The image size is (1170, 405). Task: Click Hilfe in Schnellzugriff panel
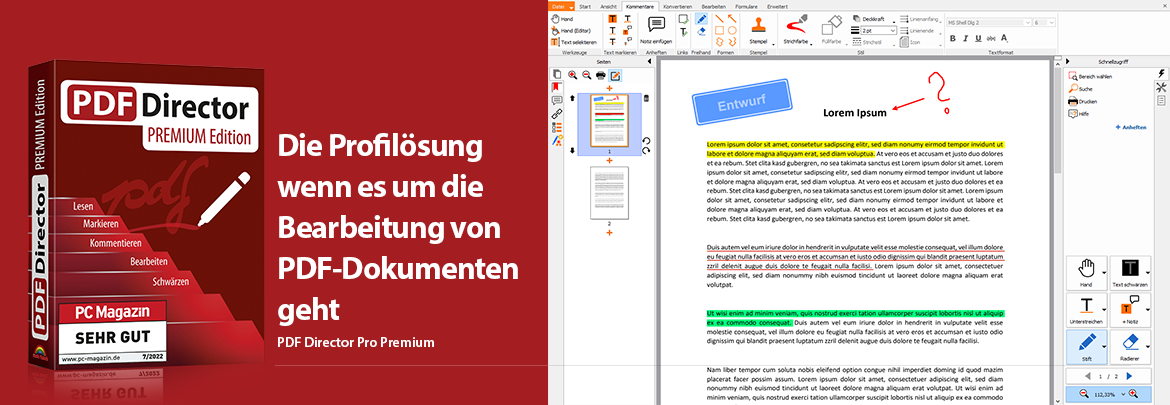1080,113
